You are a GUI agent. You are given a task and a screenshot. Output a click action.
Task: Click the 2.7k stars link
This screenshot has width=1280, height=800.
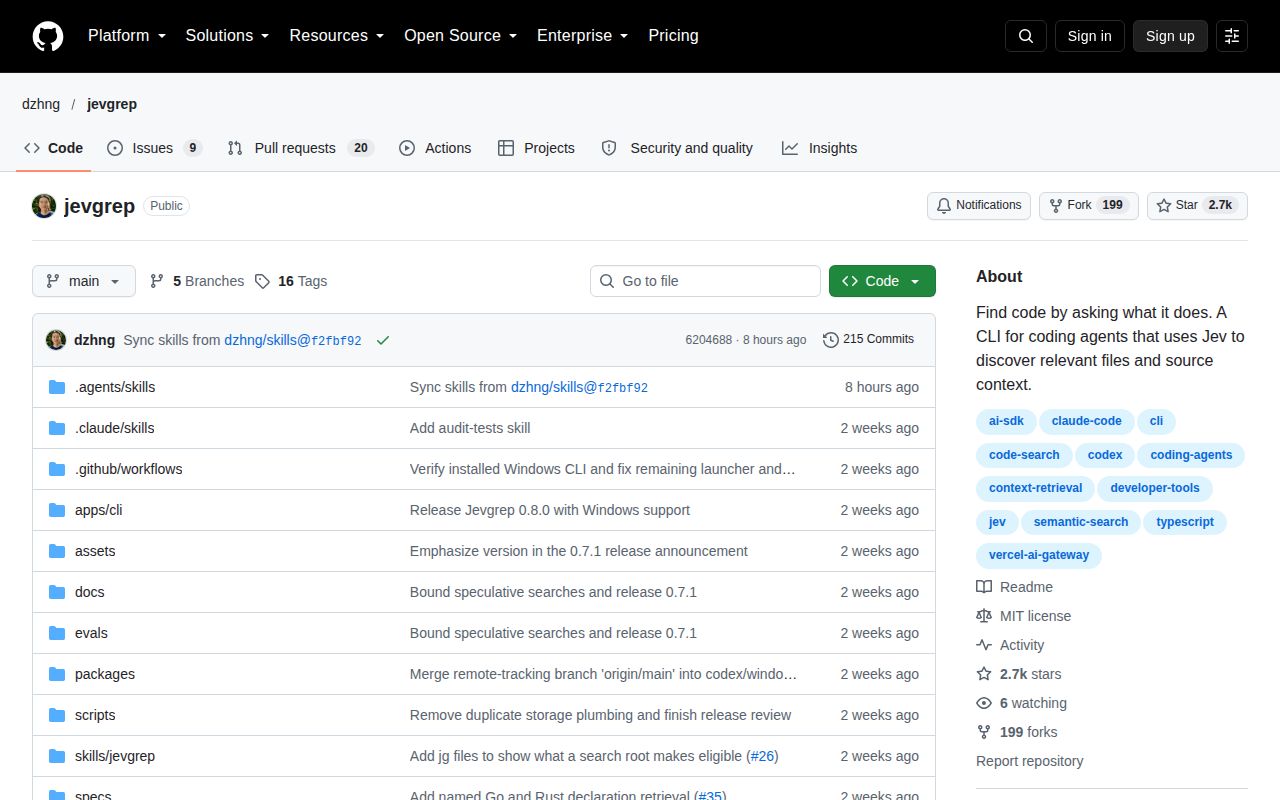pyautogui.click(x=1019, y=674)
